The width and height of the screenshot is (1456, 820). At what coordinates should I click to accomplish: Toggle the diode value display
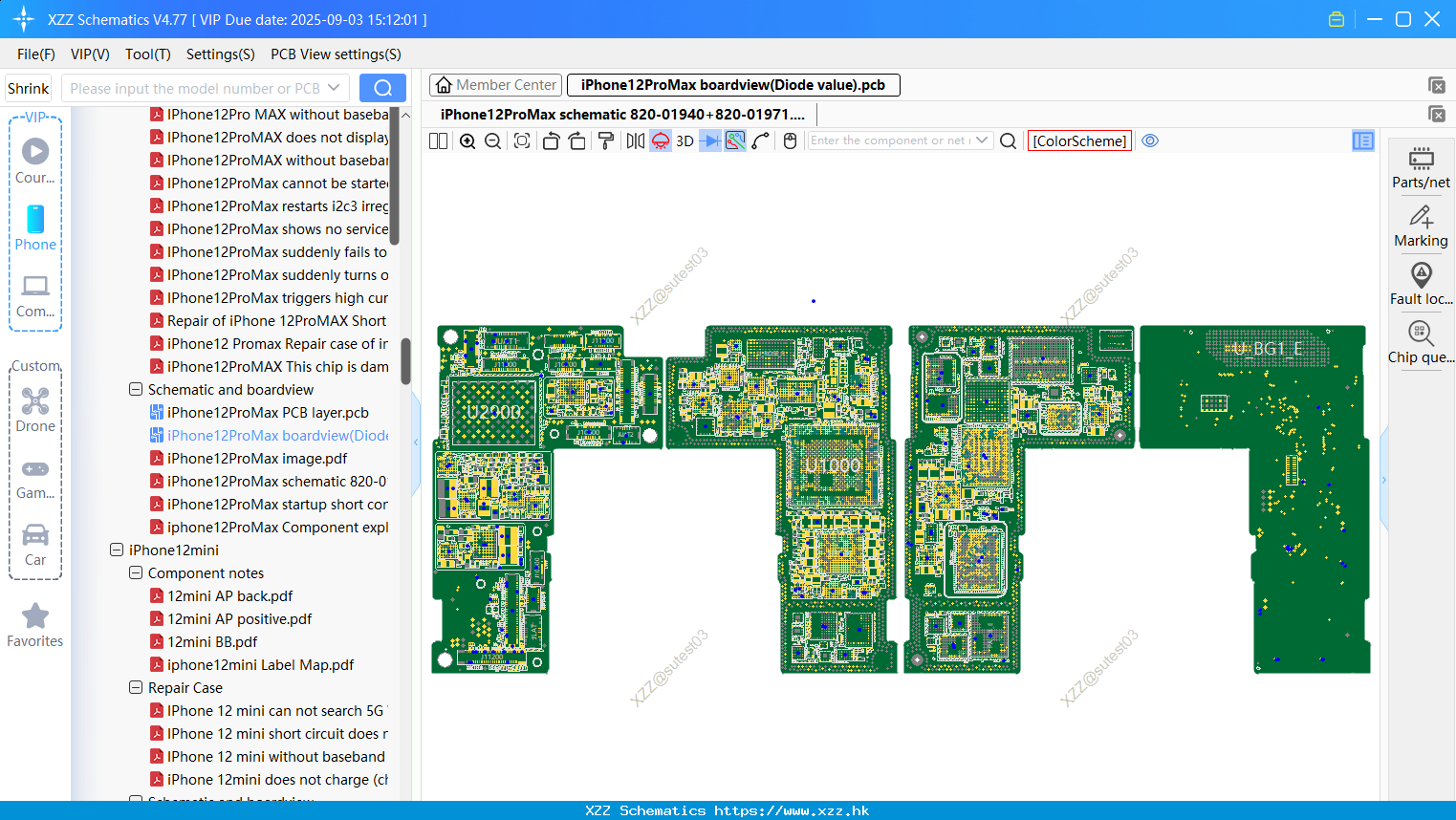710,140
